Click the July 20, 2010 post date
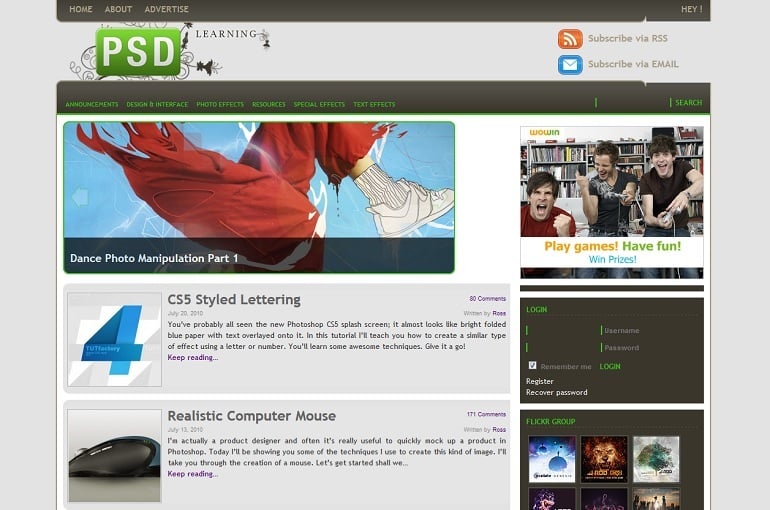The width and height of the screenshot is (770, 510). (185, 313)
